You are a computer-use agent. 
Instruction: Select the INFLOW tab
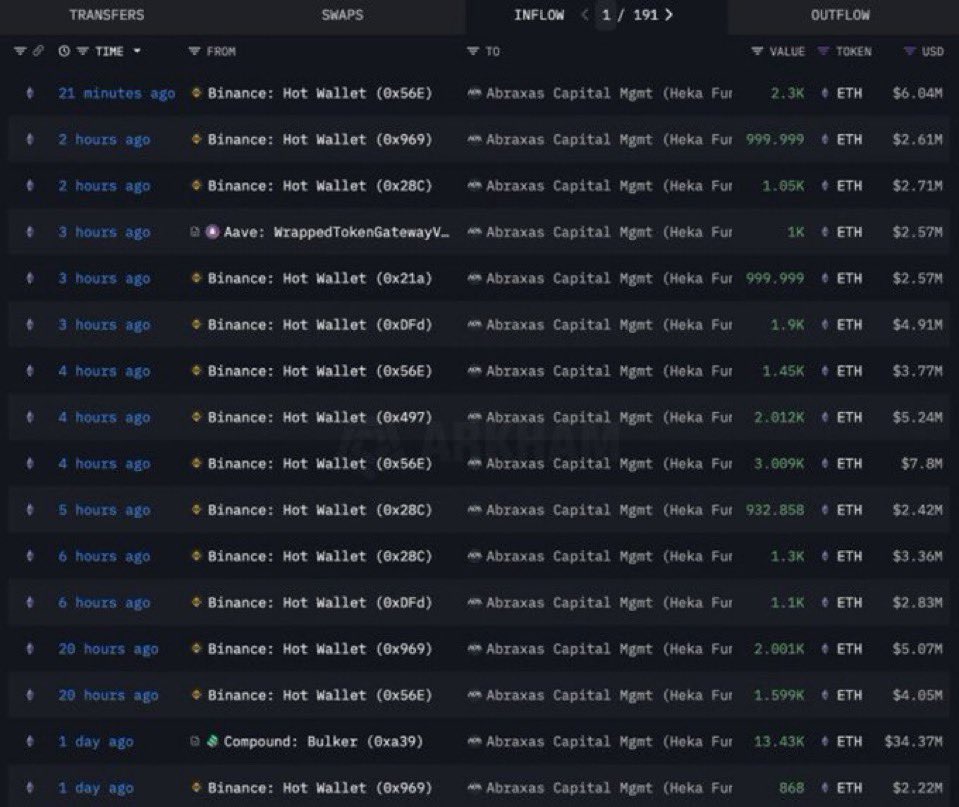[539, 15]
